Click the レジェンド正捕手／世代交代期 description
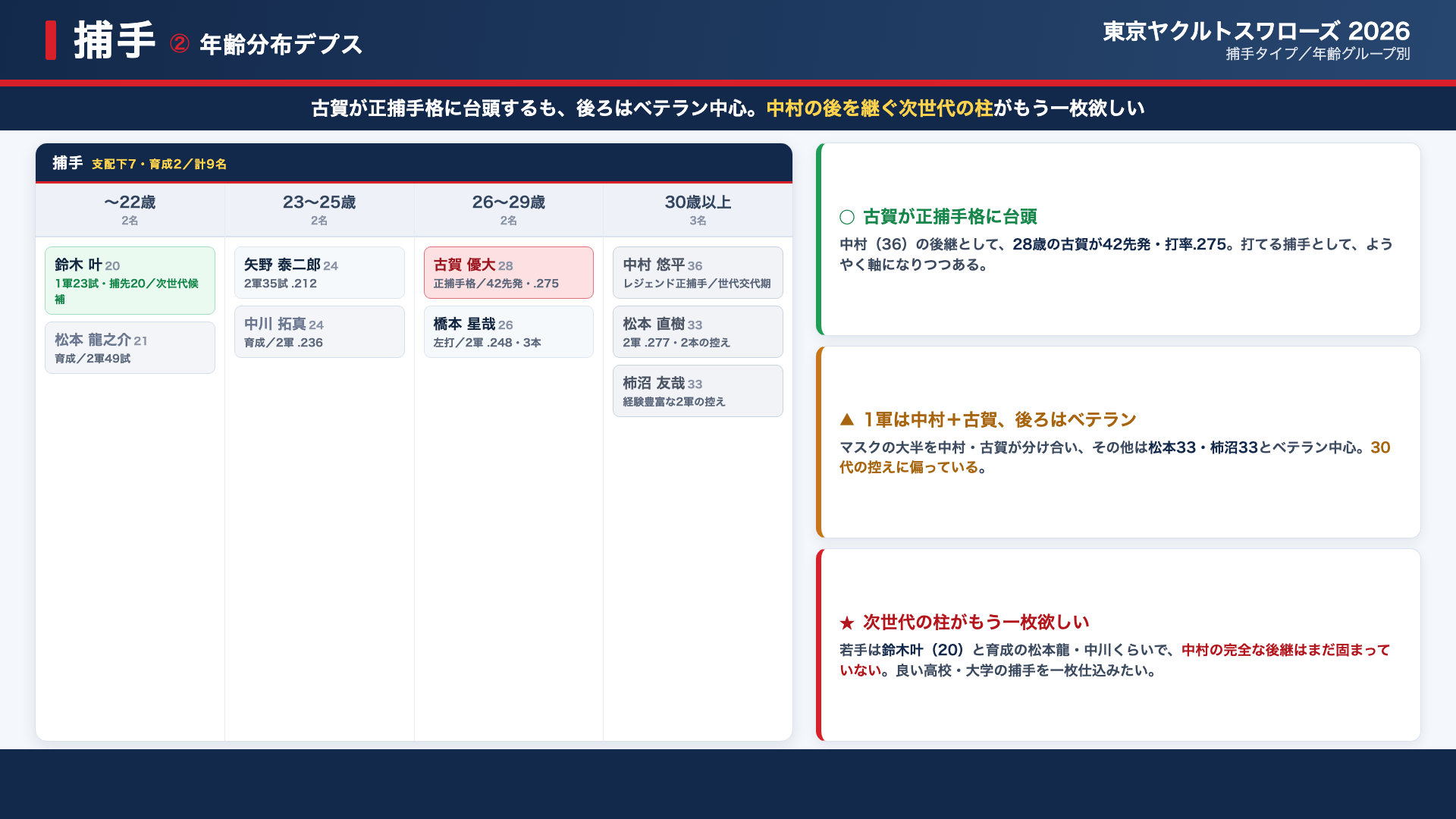This screenshot has height=819, width=1456. [696, 284]
